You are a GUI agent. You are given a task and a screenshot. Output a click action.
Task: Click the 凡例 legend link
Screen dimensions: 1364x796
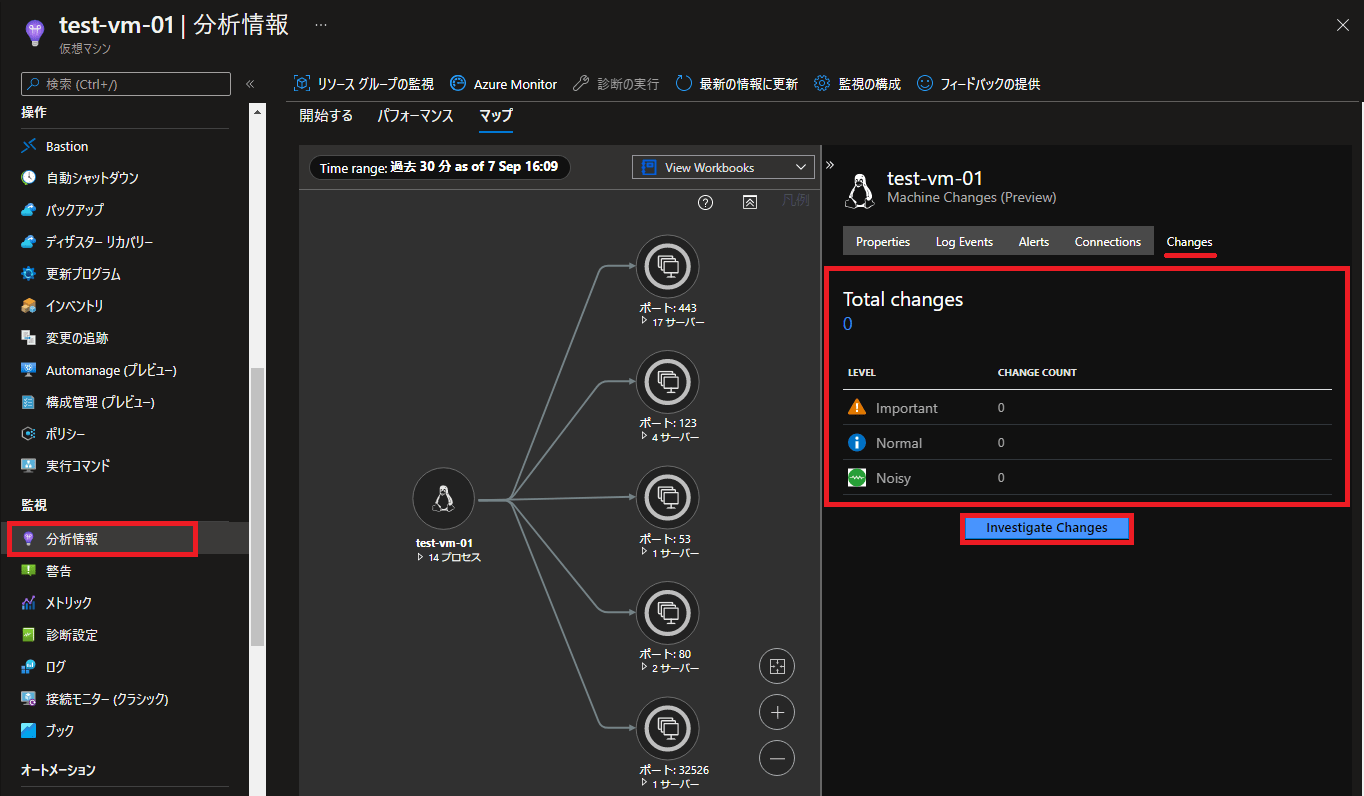[796, 201]
